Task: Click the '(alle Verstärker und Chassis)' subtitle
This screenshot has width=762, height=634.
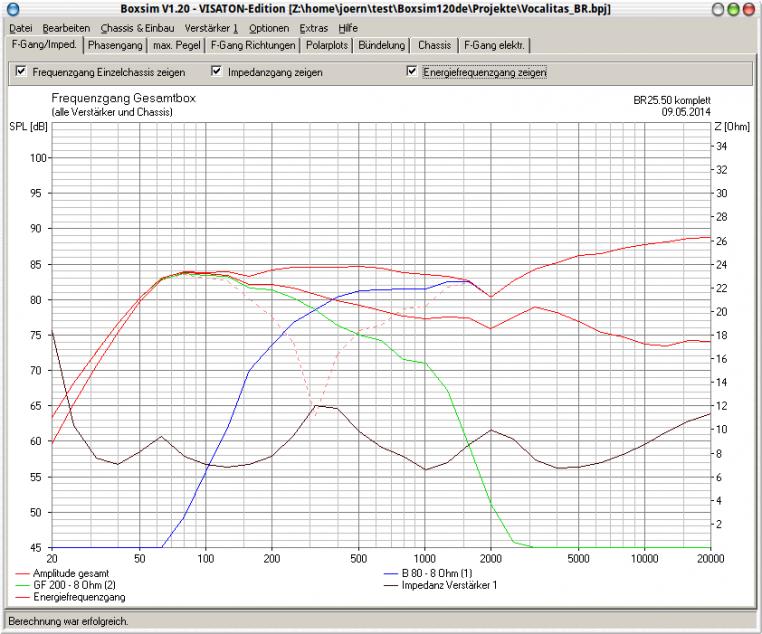Action: click(x=112, y=112)
